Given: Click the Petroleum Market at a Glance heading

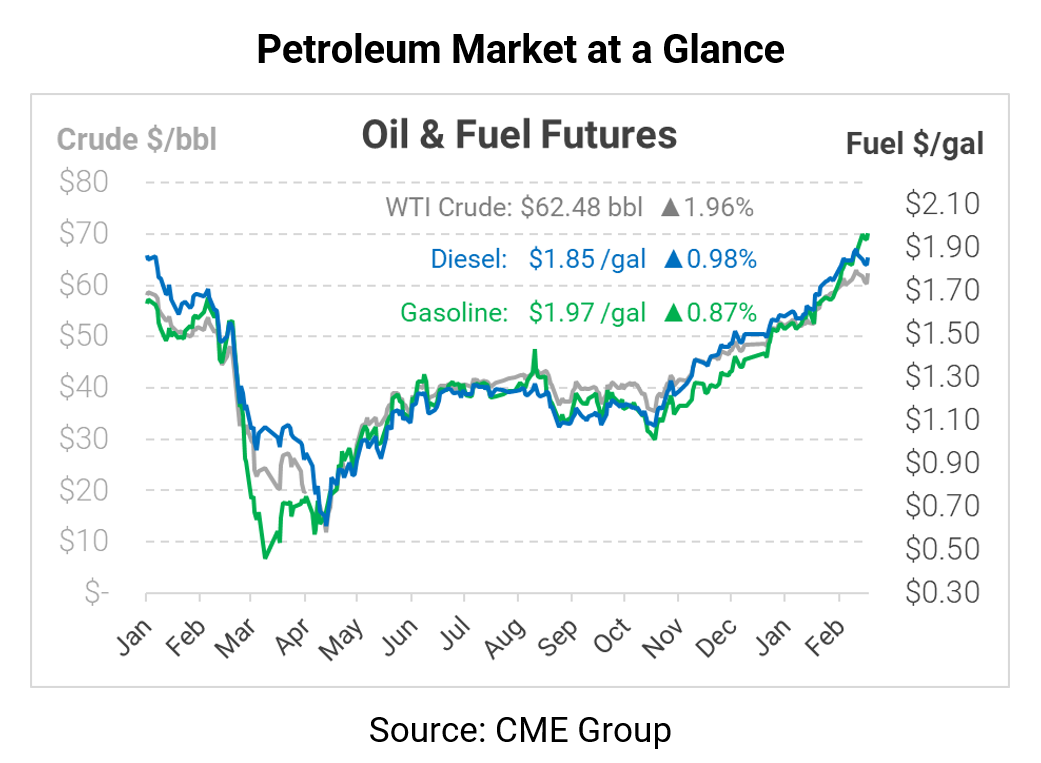Looking at the screenshot, I should [520, 49].
